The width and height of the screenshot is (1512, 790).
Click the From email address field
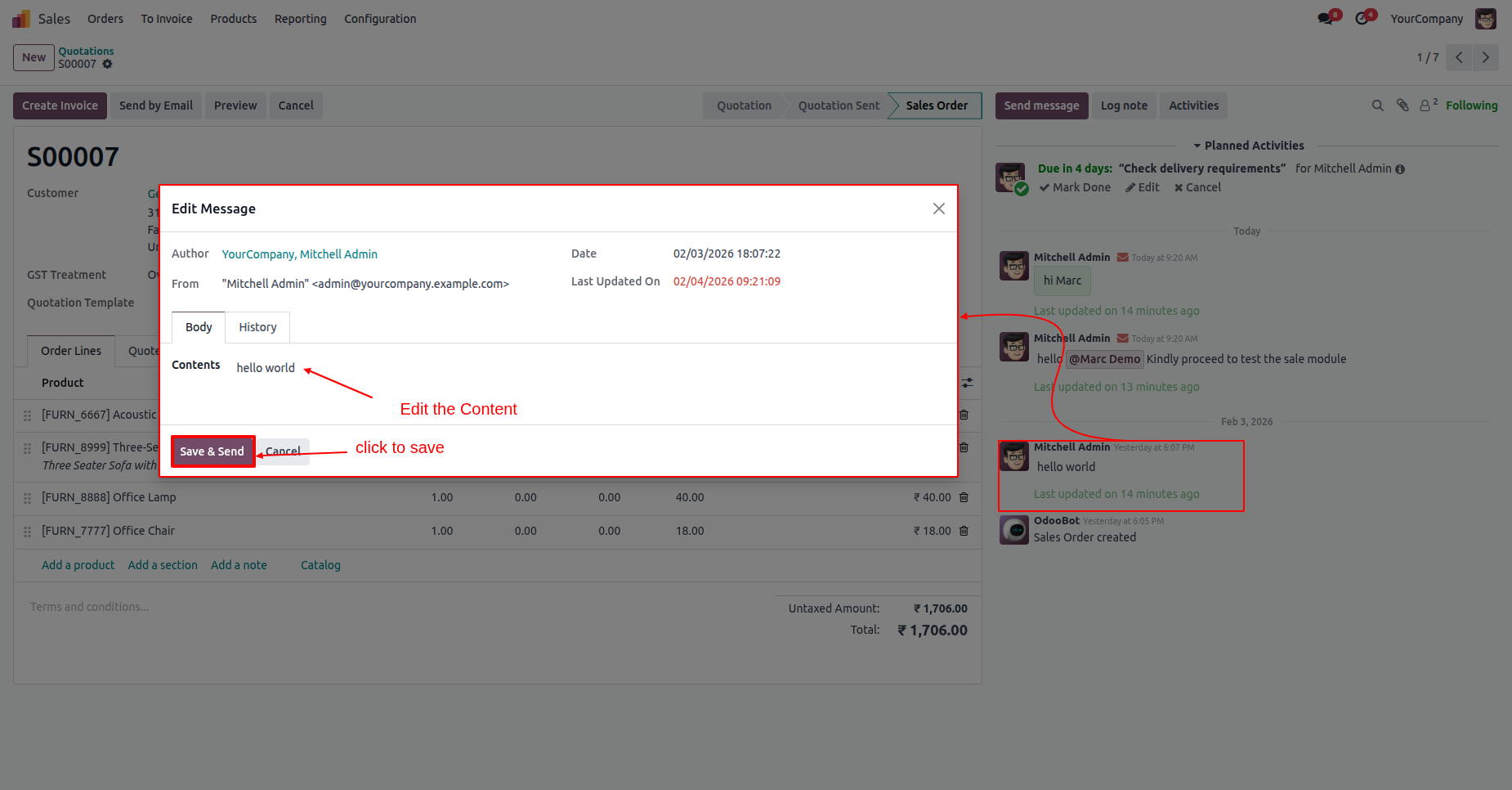click(x=365, y=284)
